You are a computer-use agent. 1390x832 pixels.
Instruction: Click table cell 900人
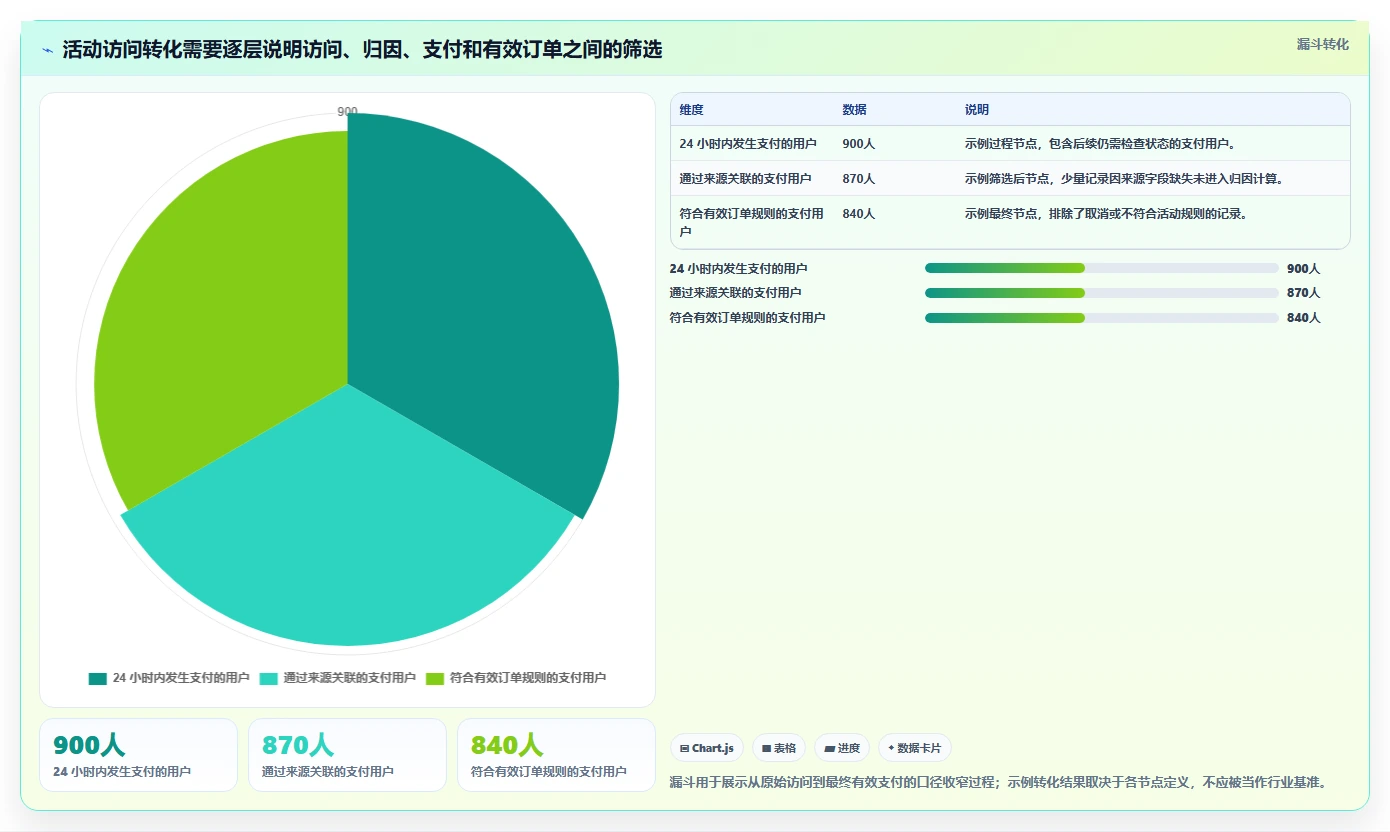point(859,144)
